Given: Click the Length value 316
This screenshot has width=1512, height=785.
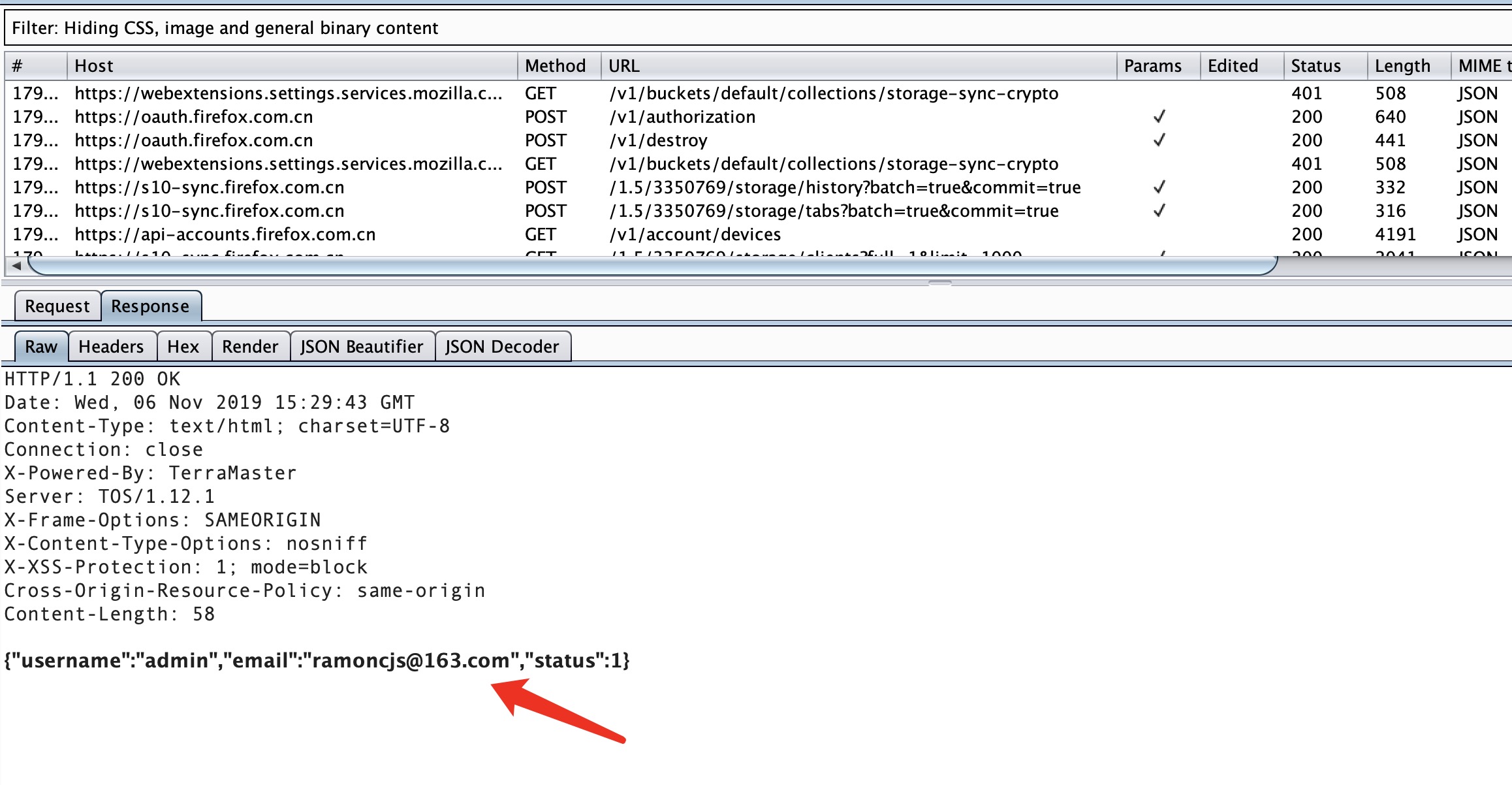Looking at the screenshot, I should pos(1391,211).
